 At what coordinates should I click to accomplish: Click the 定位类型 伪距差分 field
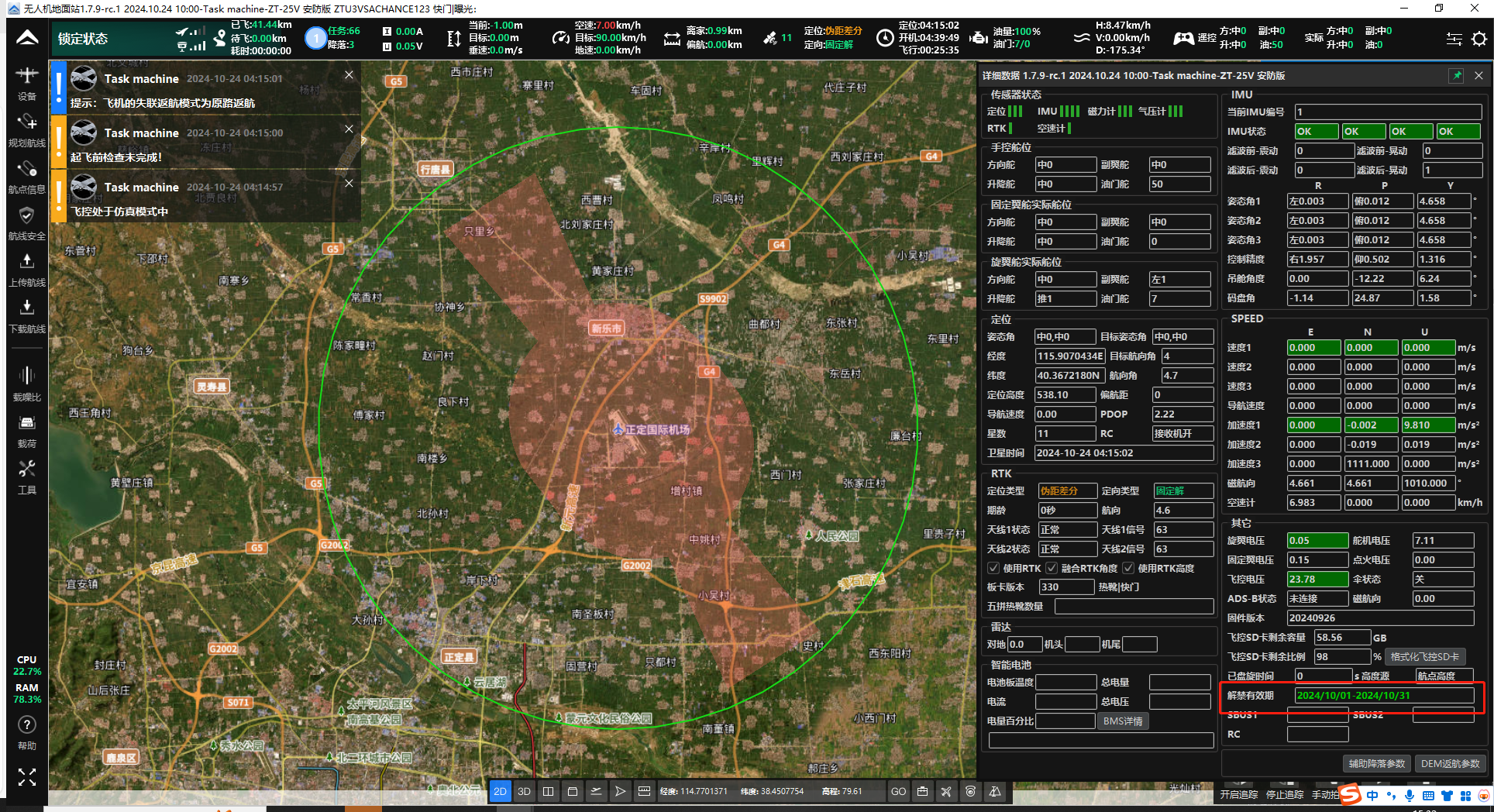pos(1067,490)
